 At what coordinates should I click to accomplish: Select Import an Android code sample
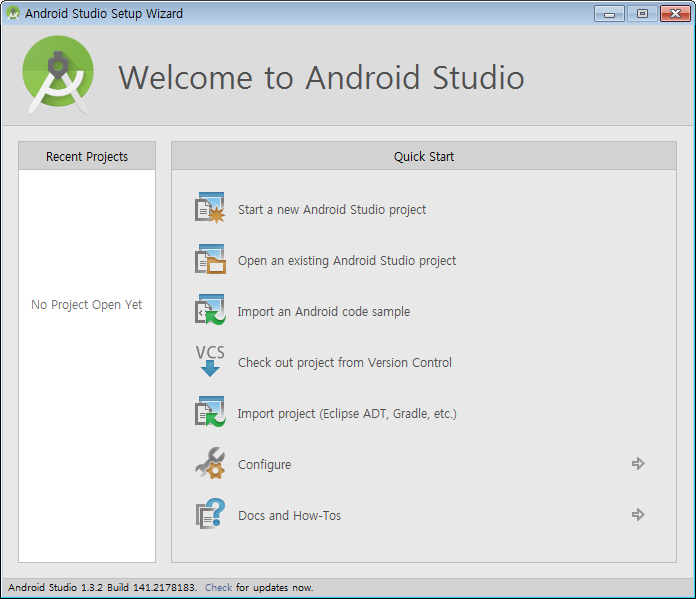pos(324,312)
